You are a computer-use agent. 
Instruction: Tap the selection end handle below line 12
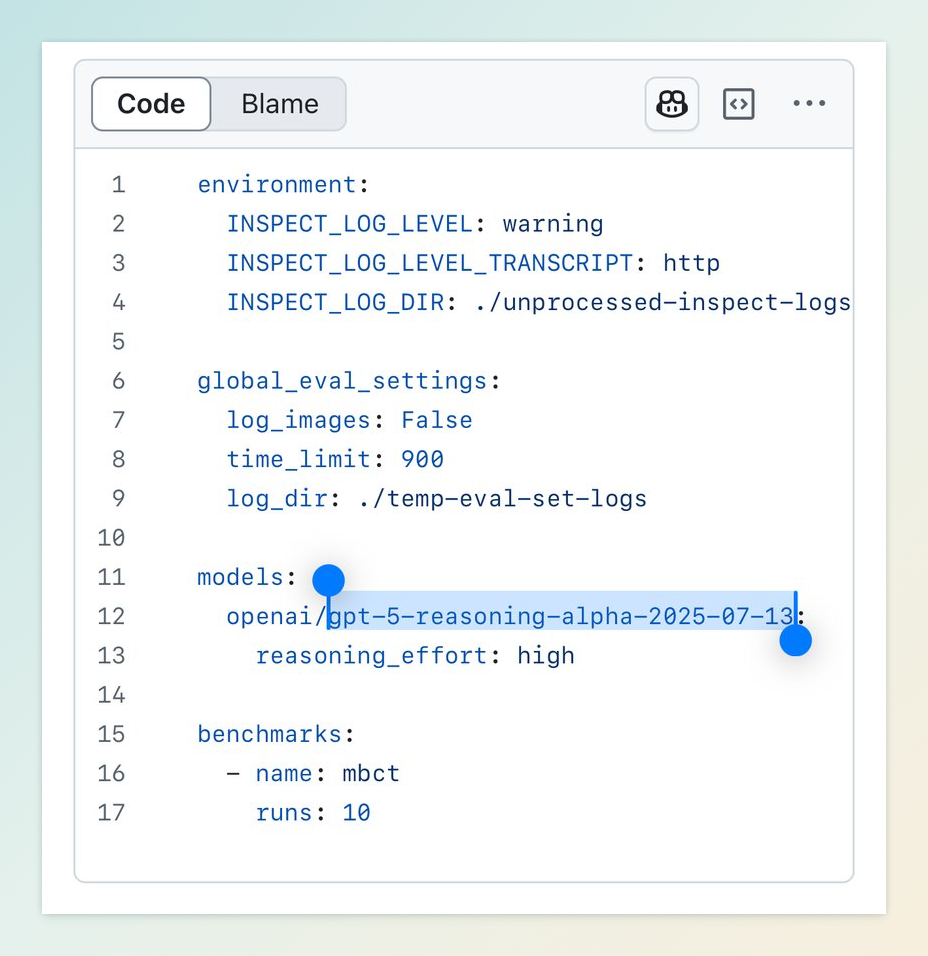pyautogui.click(x=796, y=640)
